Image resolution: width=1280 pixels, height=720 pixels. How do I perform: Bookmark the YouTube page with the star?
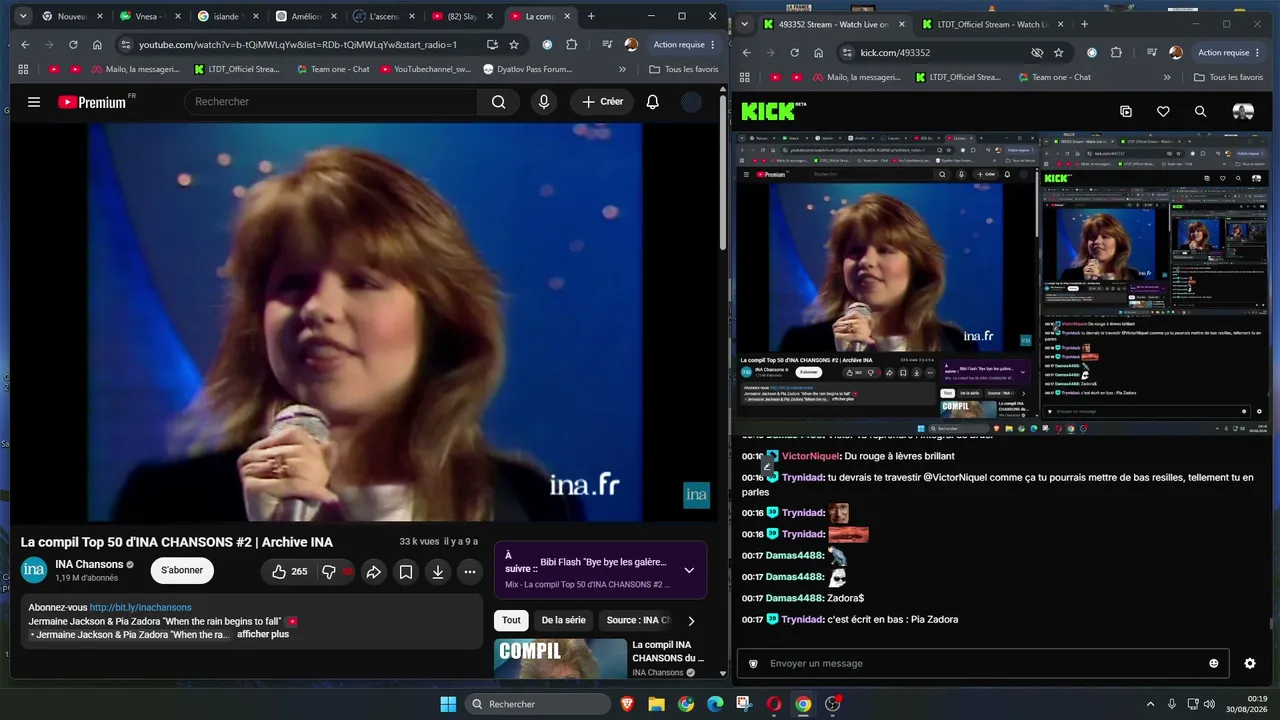[x=514, y=45]
